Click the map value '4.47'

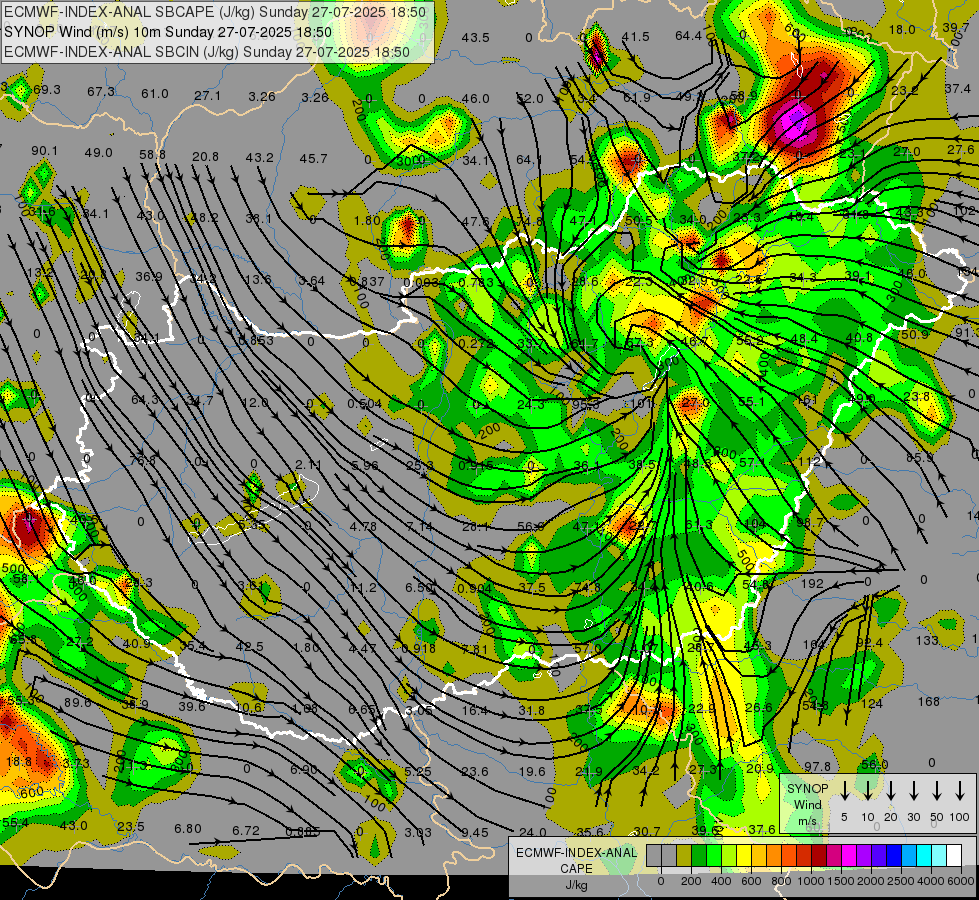[x=362, y=648]
